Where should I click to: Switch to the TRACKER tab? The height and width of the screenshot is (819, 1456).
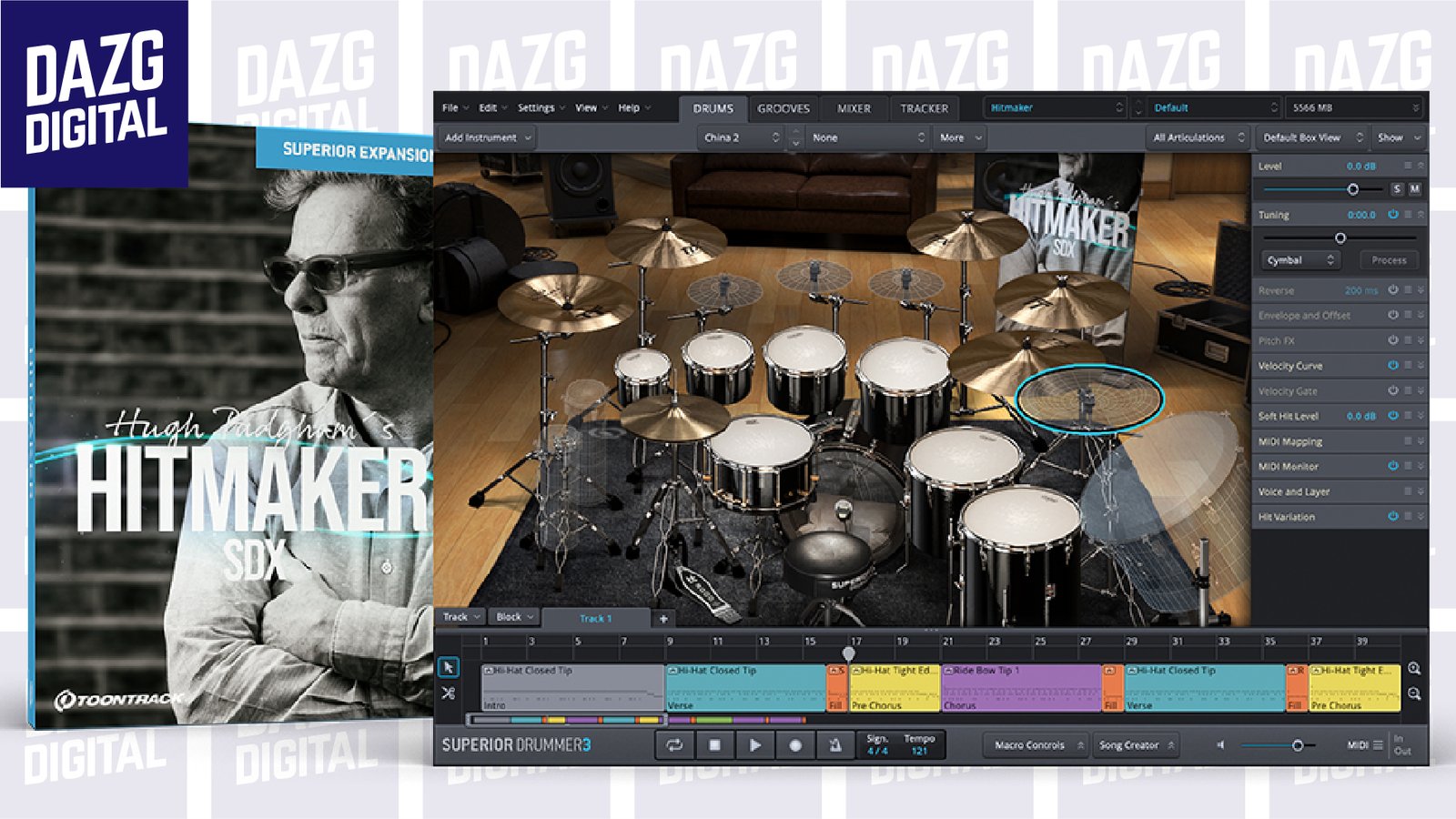point(924,108)
